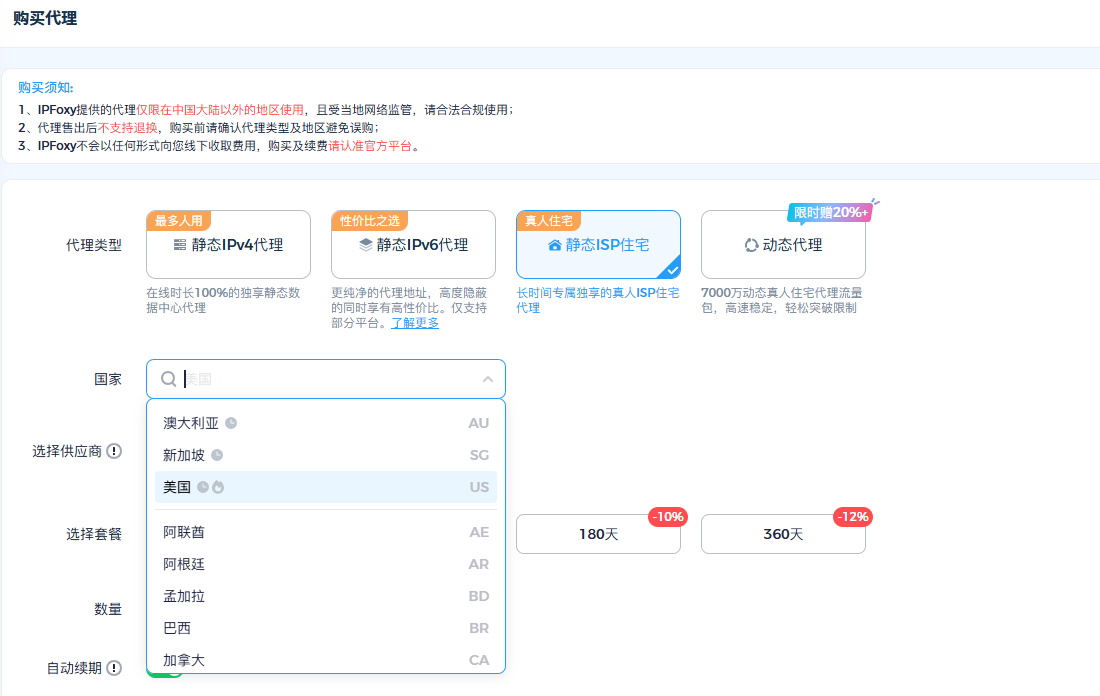Select the 180天 package button
Image resolution: width=1100 pixels, height=696 pixels.
(598, 534)
